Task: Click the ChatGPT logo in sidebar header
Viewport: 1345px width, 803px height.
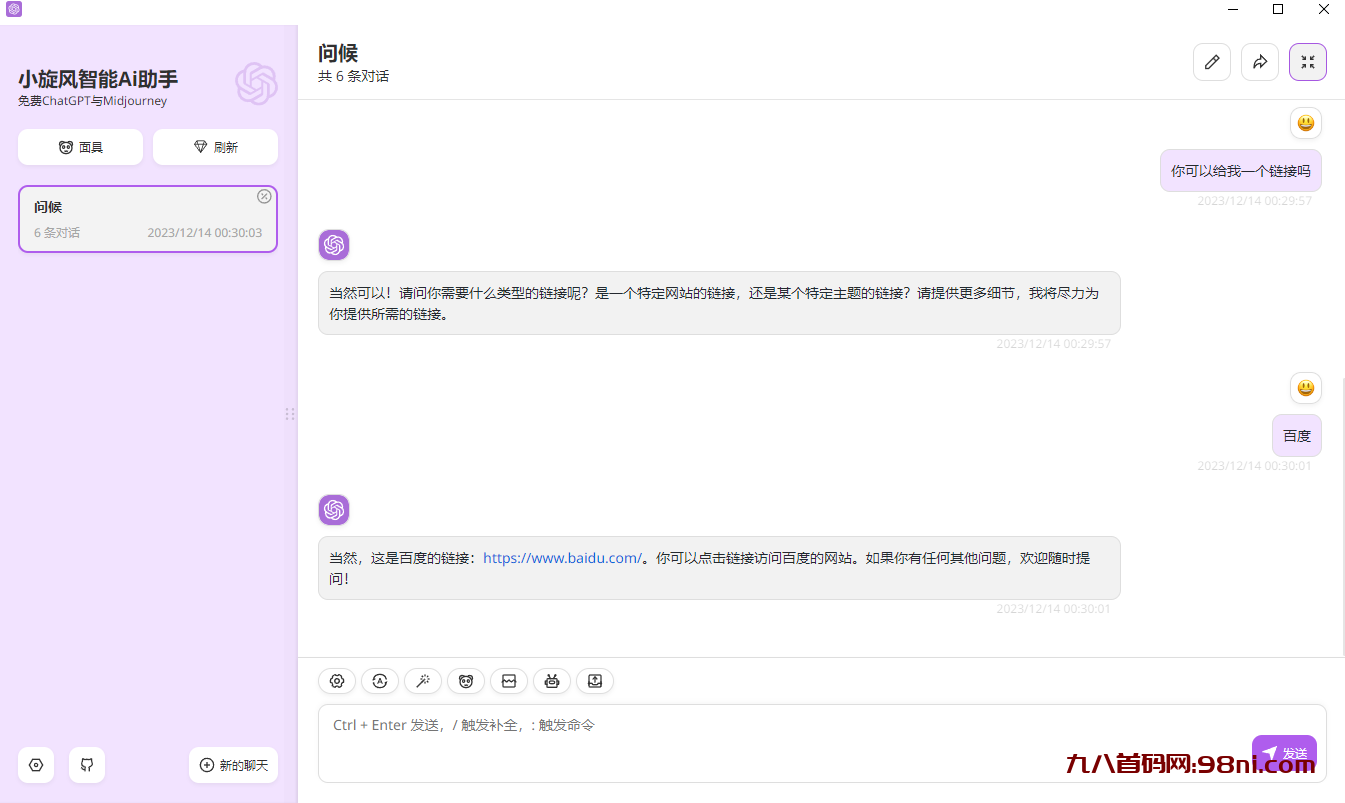Action: coord(256,84)
